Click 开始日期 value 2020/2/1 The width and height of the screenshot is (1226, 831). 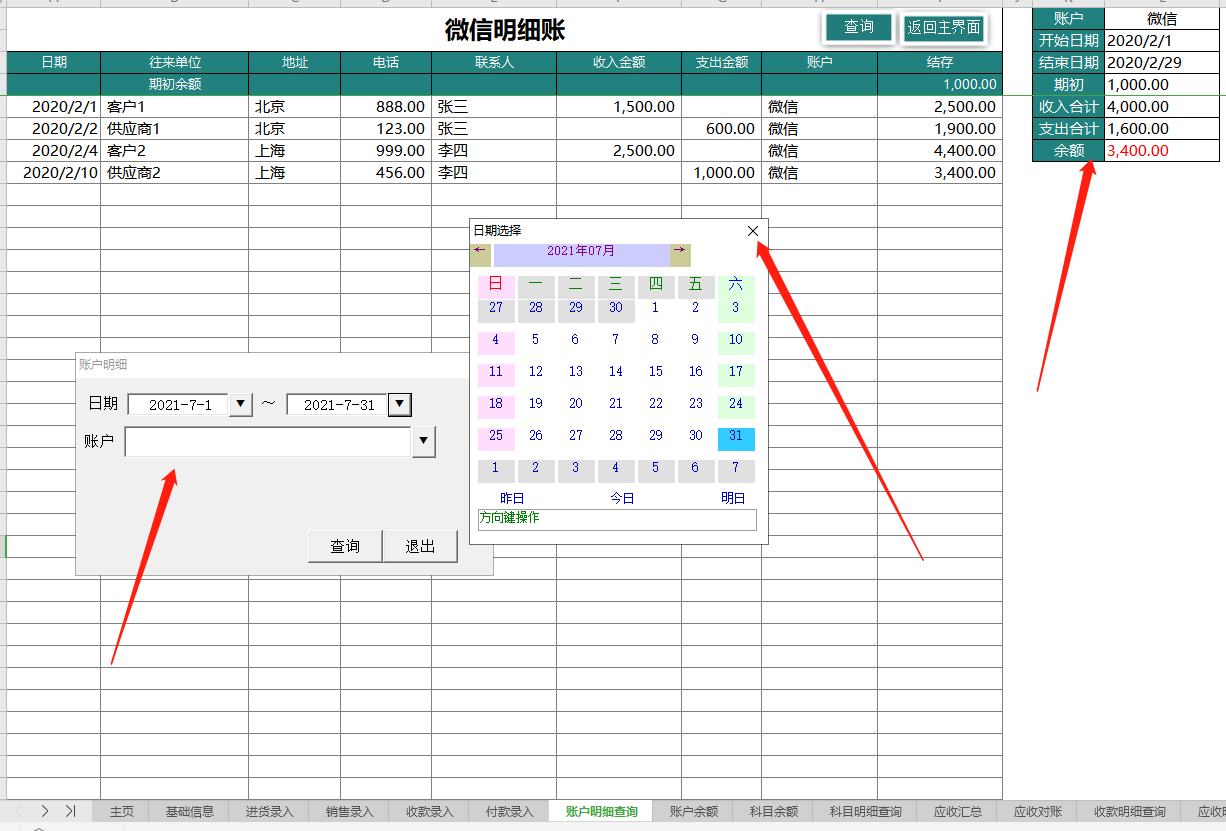1162,41
